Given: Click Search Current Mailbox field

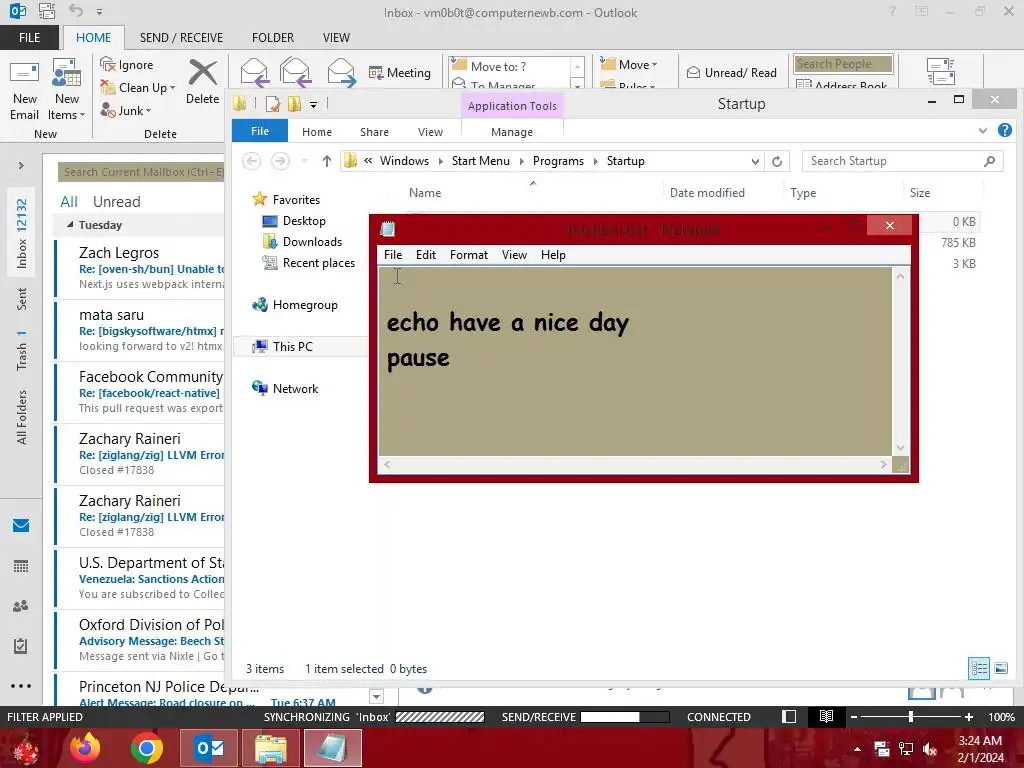Looking at the screenshot, I should tap(141, 172).
